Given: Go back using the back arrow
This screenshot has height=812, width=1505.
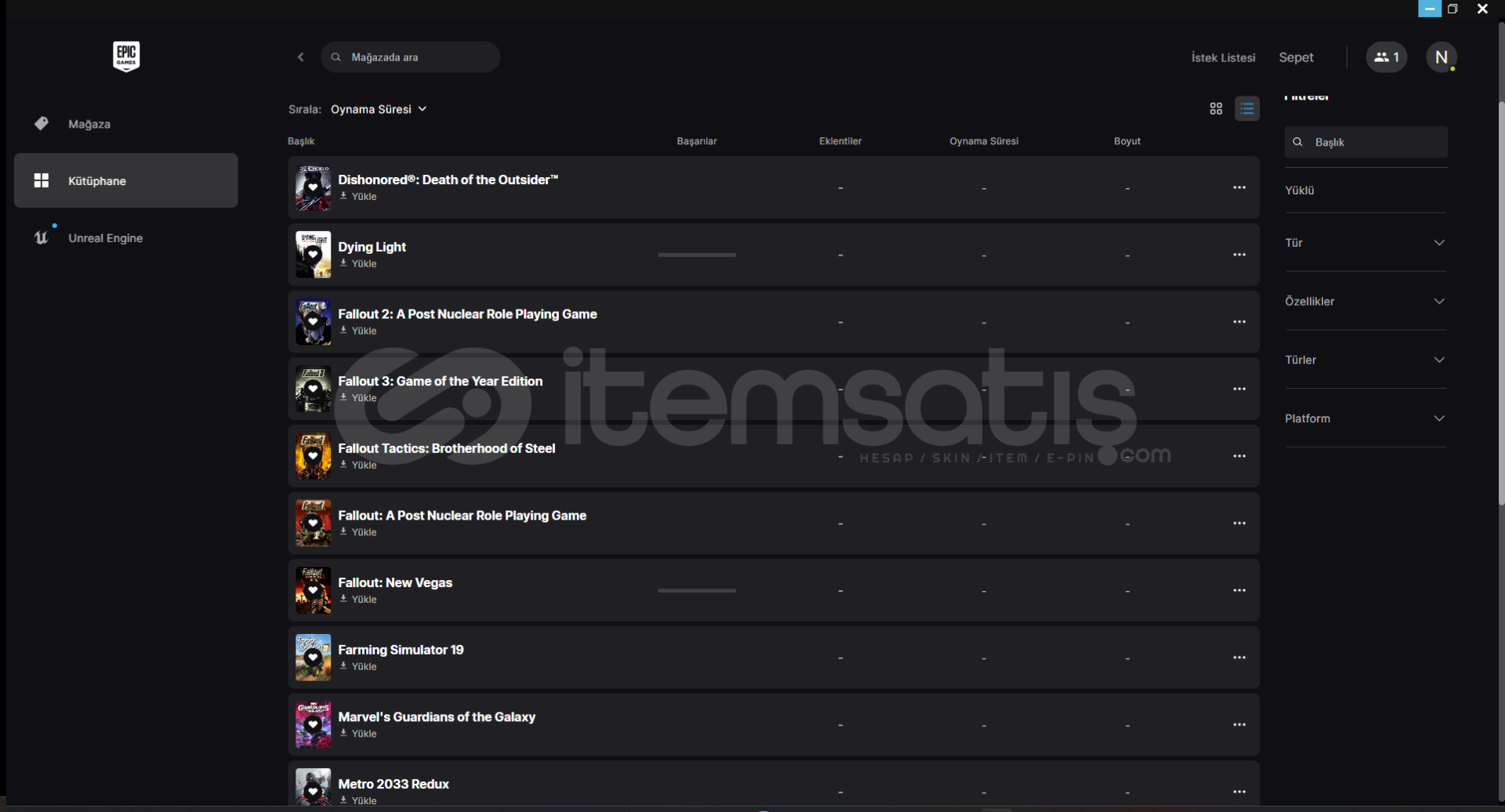Looking at the screenshot, I should coord(301,57).
